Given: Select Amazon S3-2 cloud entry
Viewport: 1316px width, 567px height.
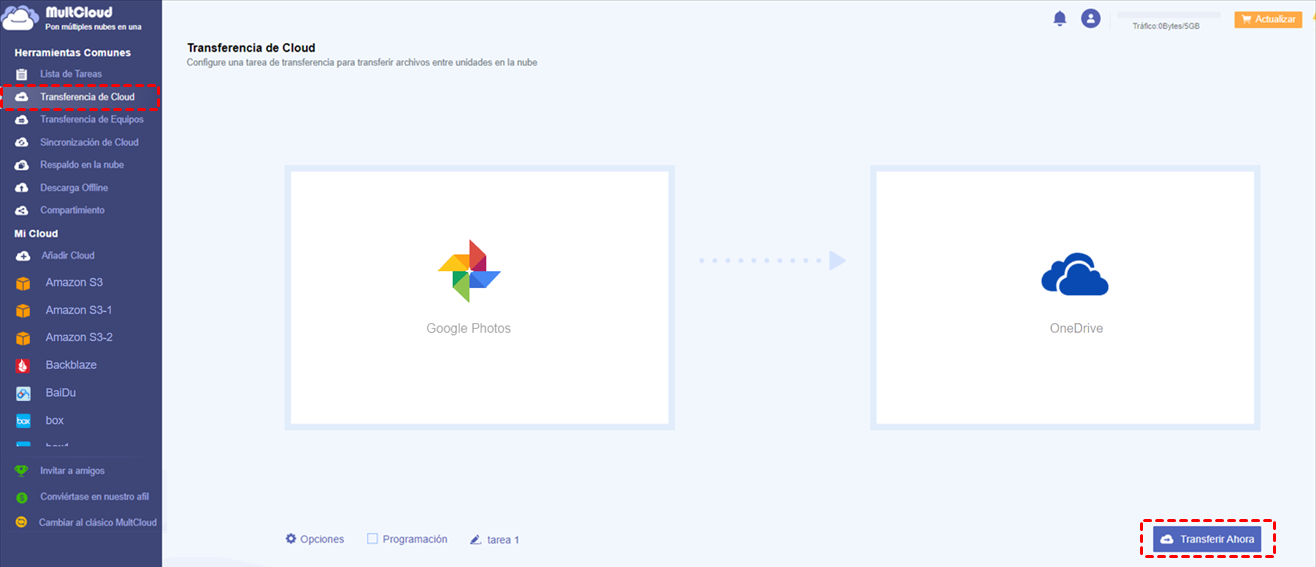Looking at the screenshot, I should (81, 338).
